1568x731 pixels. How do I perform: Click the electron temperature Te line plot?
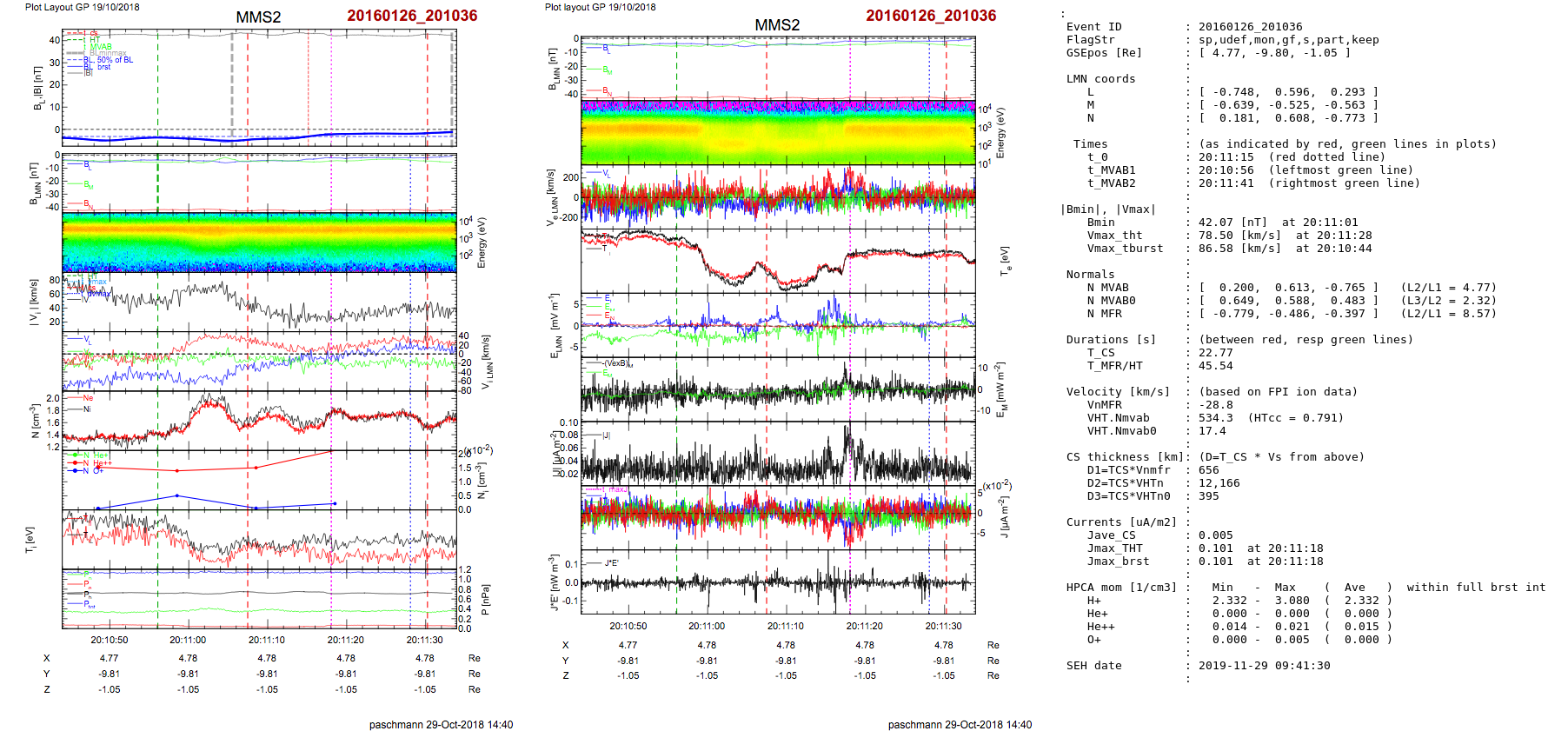click(778, 259)
